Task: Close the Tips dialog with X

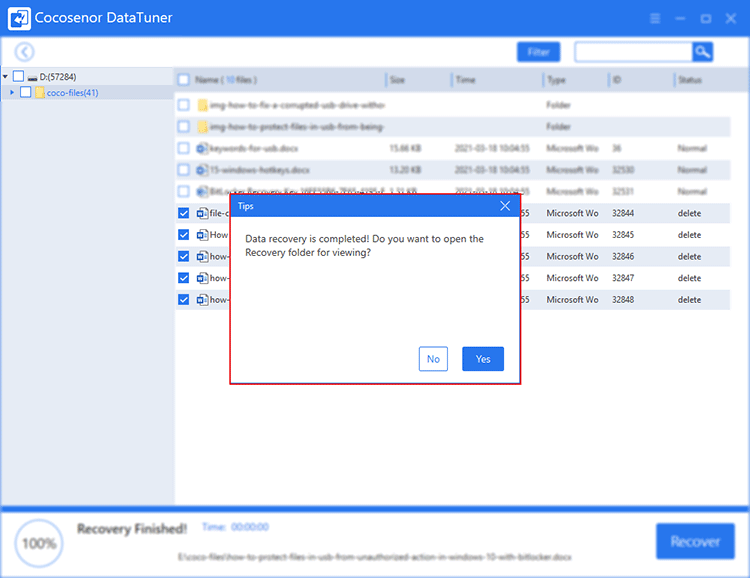Action: point(505,206)
